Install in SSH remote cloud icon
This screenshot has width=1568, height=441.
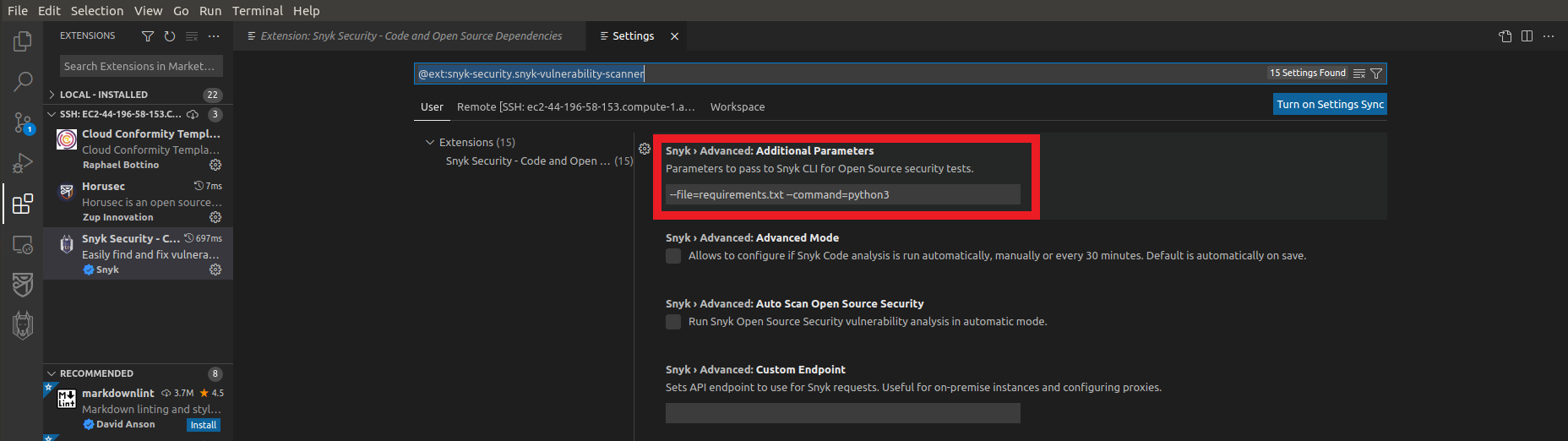click(193, 114)
